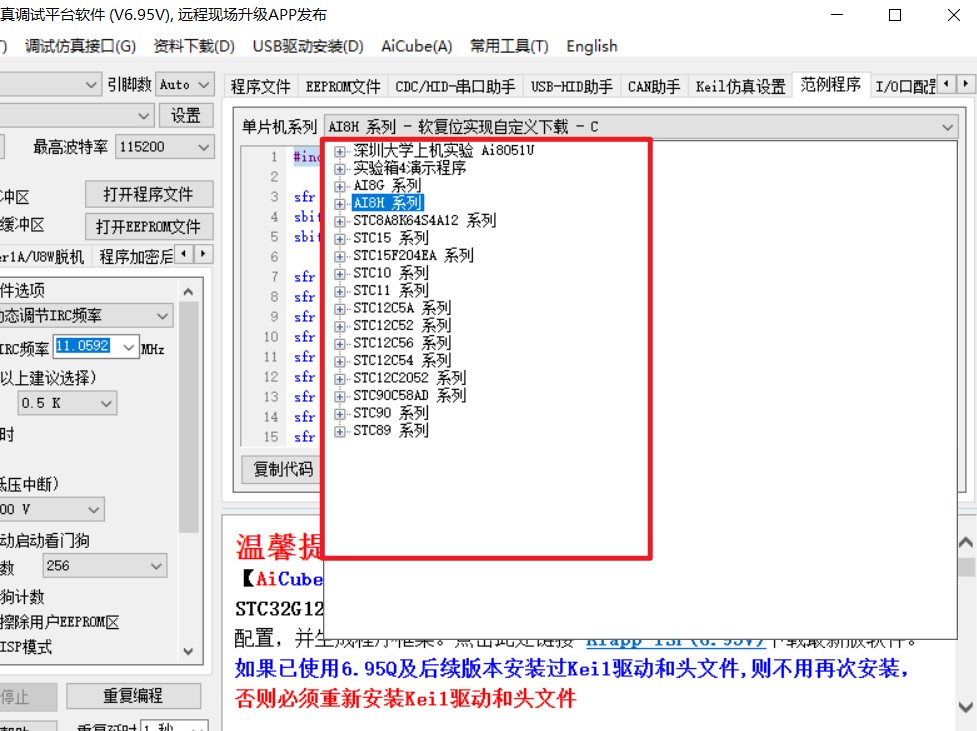Screen dimensions: 977x731
Task: Expand the AI8G 系列 tree node
Action: click(x=340, y=186)
